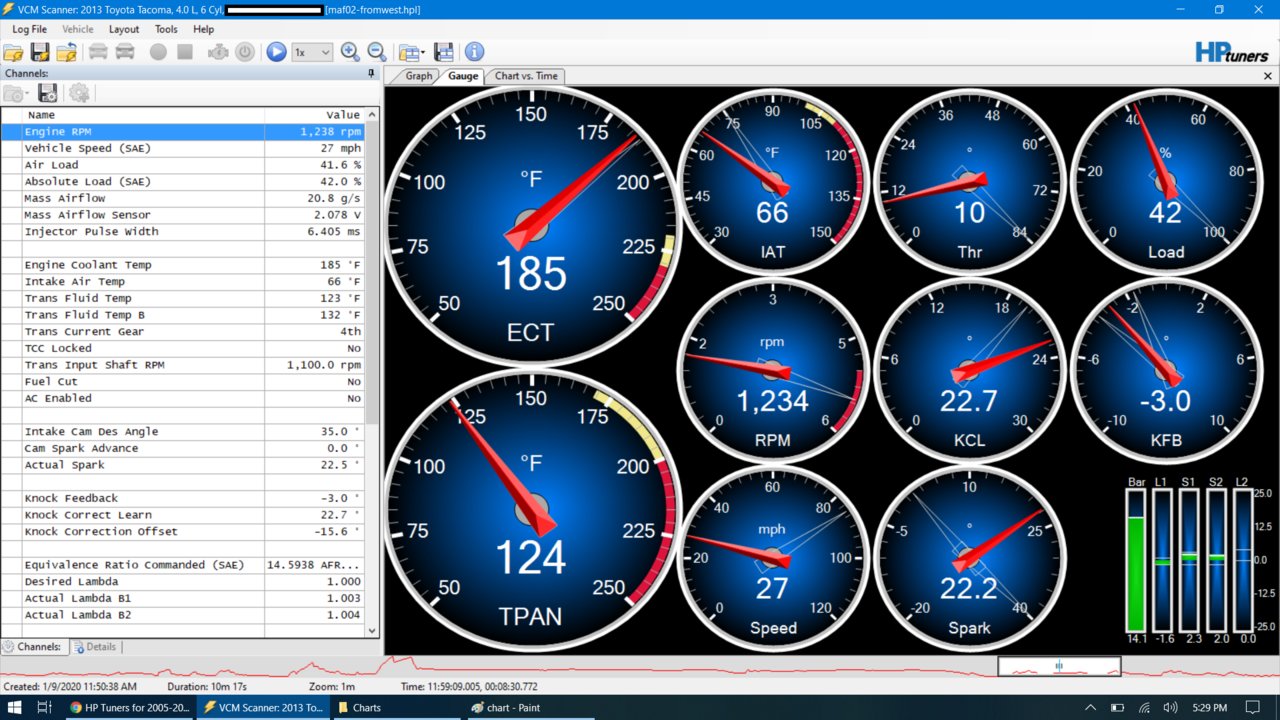Click the IAT gauge

[x=772, y=183]
